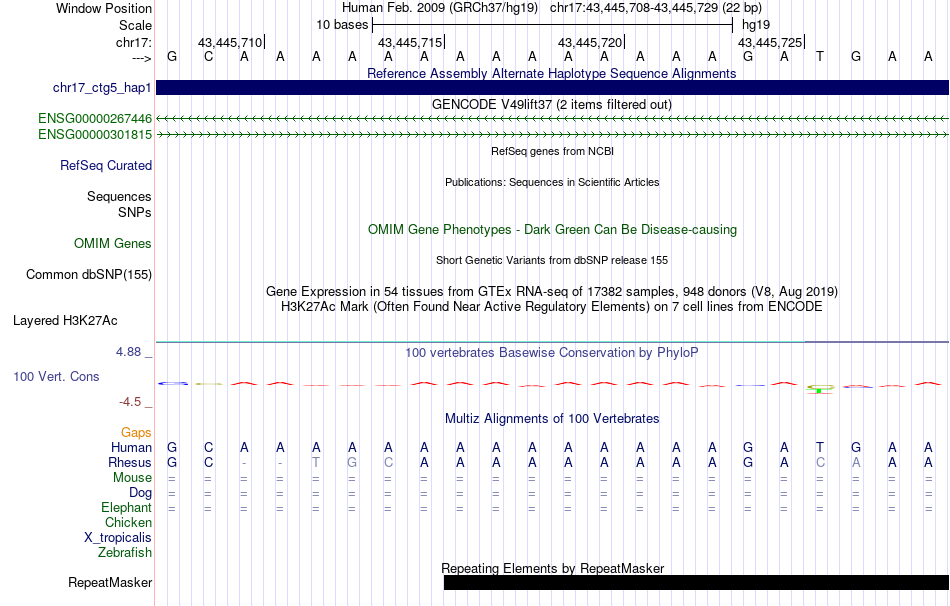
Task: Open the ENSG00000267446 gene label
Action: click(95, 119)
